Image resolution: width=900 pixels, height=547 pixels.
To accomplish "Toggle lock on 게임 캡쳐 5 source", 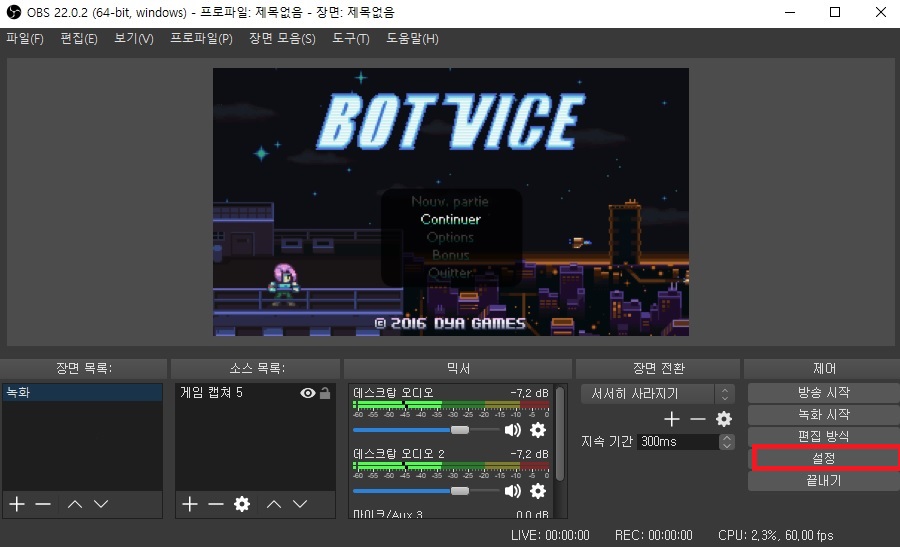I will point(325,393).
